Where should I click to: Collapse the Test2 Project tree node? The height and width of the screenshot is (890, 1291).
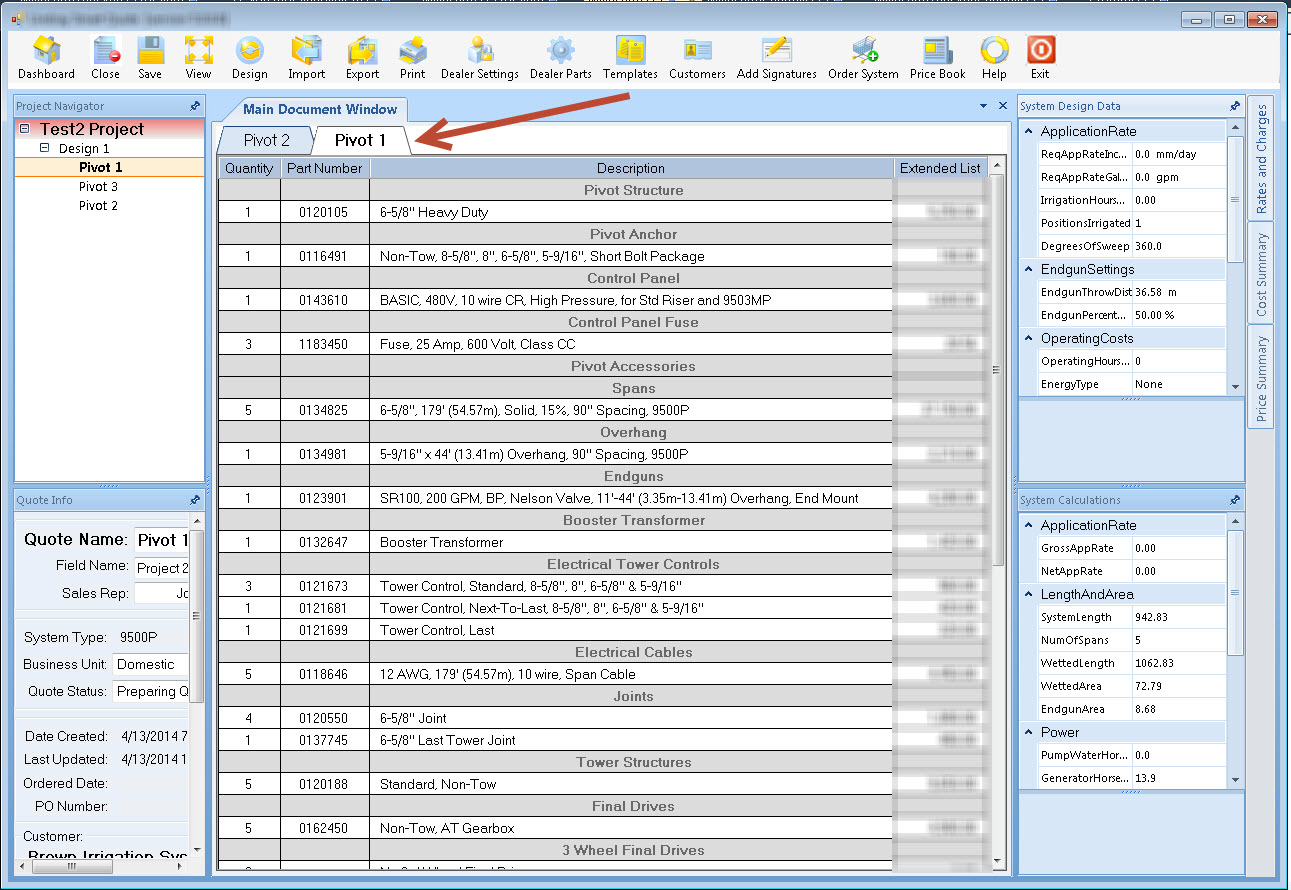25,129
